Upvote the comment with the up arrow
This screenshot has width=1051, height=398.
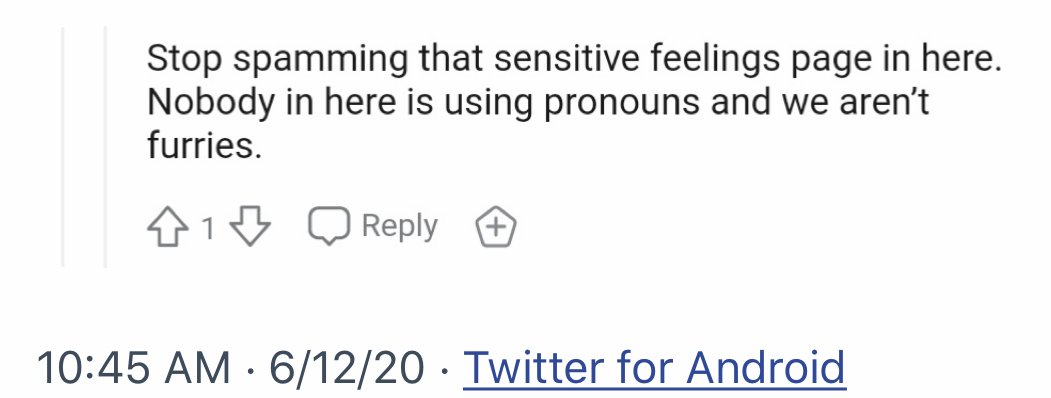point(167,226)
